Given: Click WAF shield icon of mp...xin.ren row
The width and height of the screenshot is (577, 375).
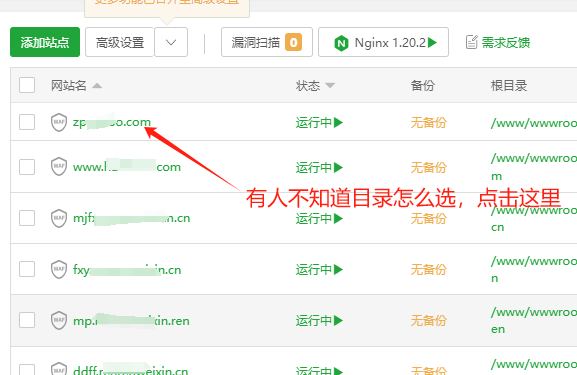Looking at the screenshot, I should click(59, 321).
